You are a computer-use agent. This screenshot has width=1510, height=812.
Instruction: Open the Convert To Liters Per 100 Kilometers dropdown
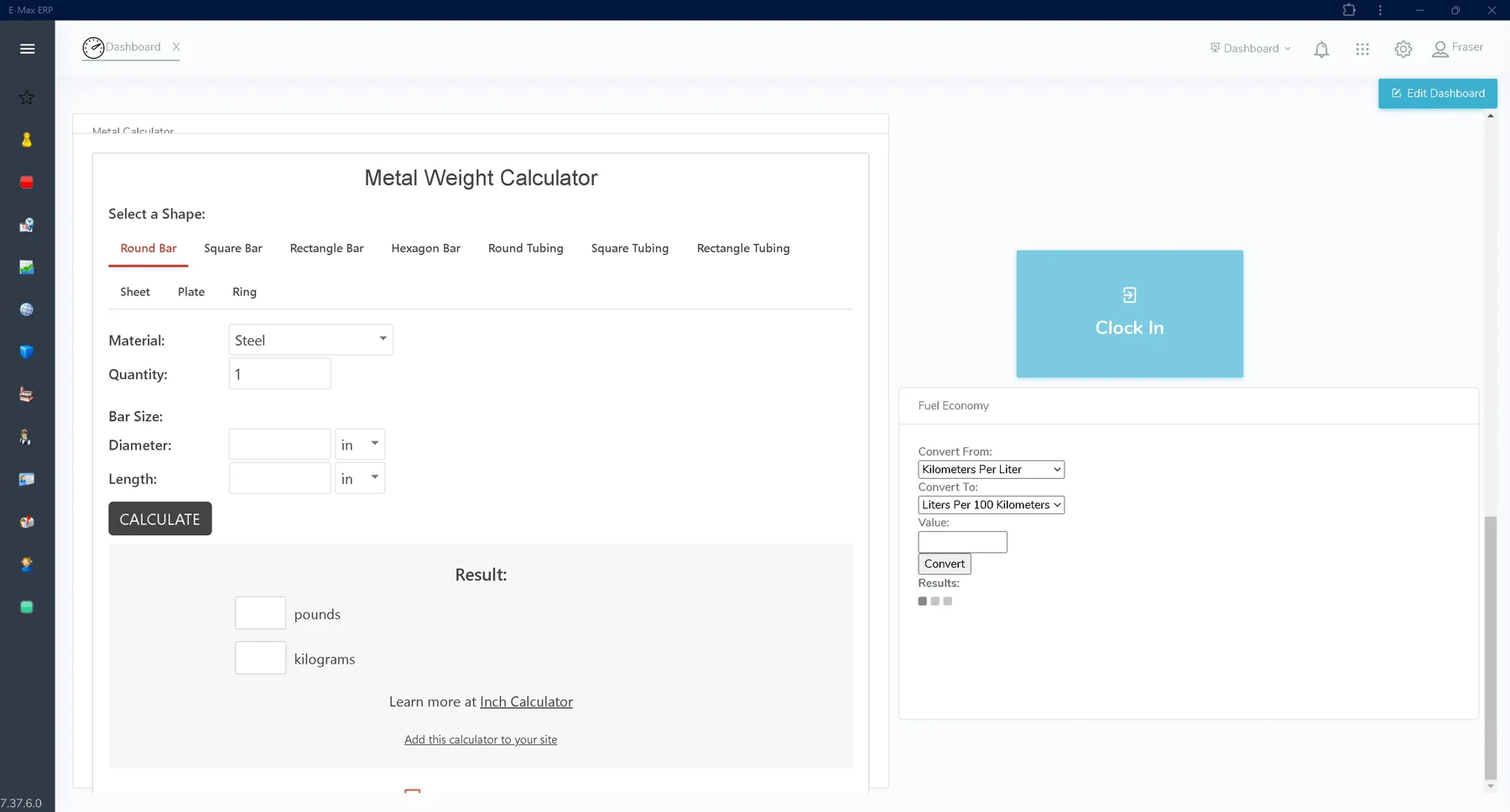click(991, 505)
